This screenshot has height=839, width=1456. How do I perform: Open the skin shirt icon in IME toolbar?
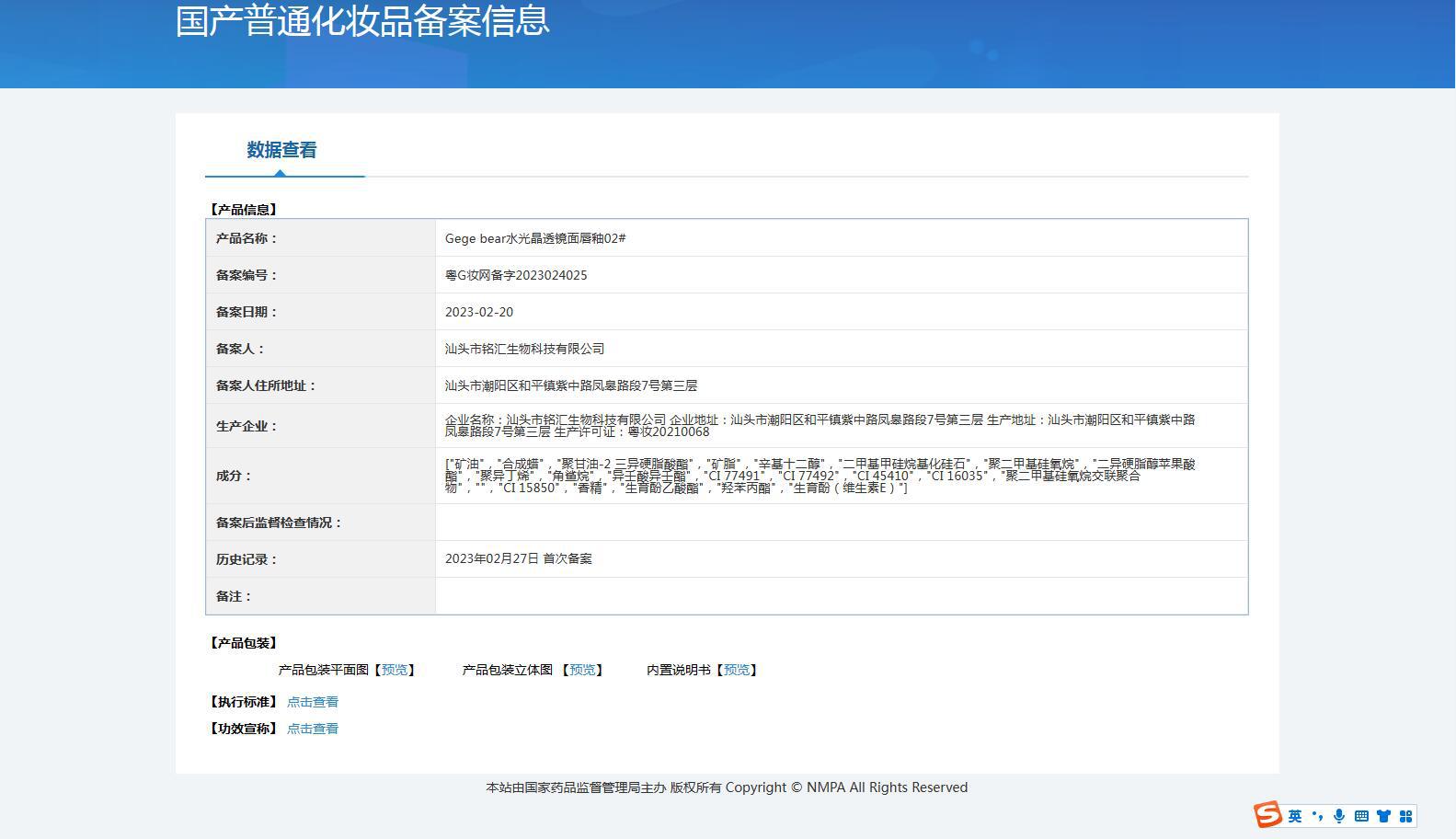(1383, 816)
